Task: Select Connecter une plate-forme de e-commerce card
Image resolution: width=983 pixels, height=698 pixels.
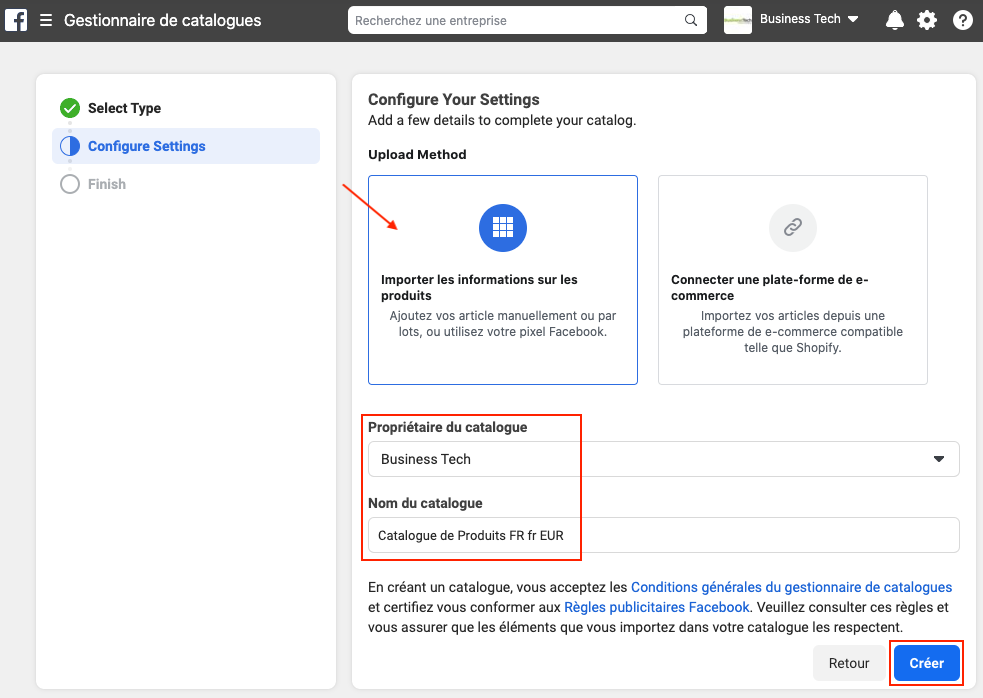Action: [x=792, y=300]
